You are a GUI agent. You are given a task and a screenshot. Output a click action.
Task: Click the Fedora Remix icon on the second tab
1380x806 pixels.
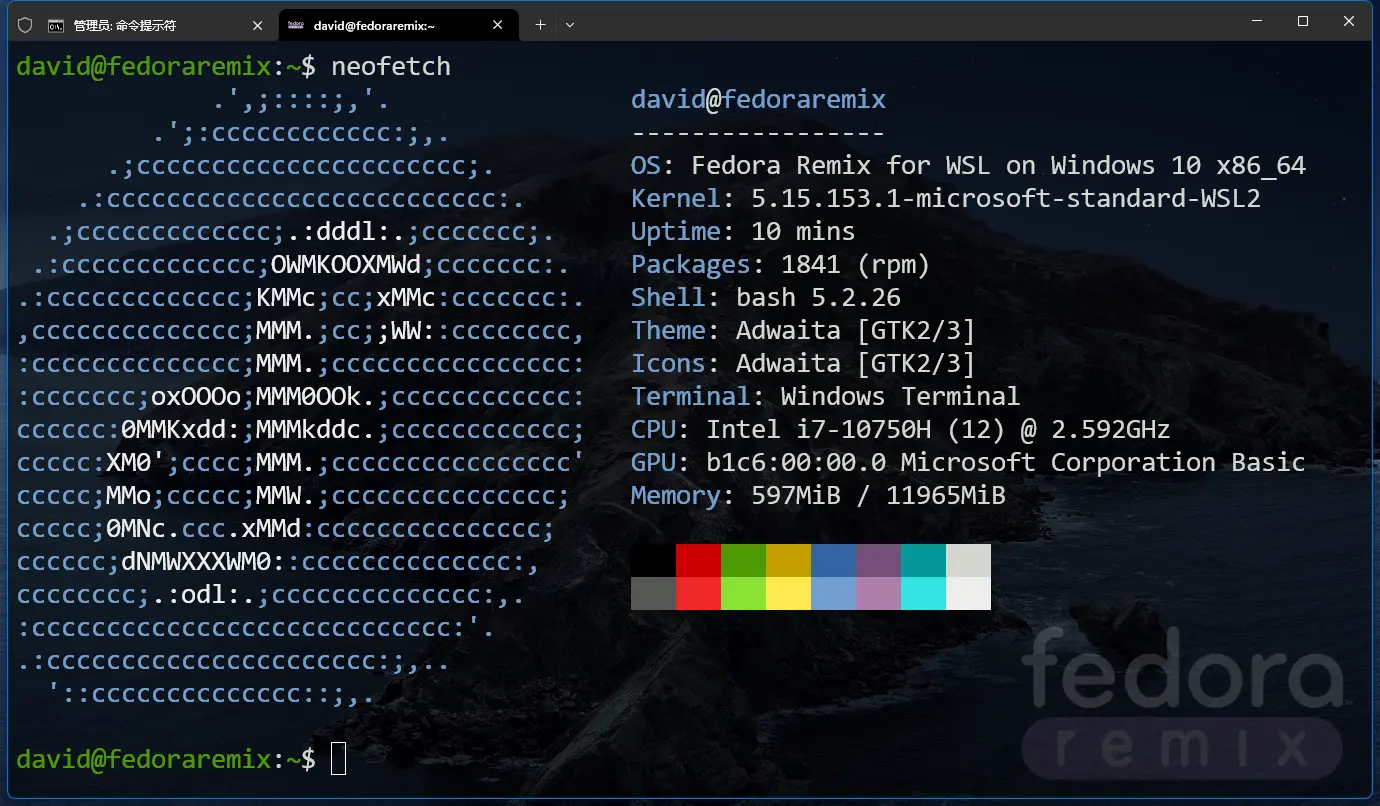(296, 25)
